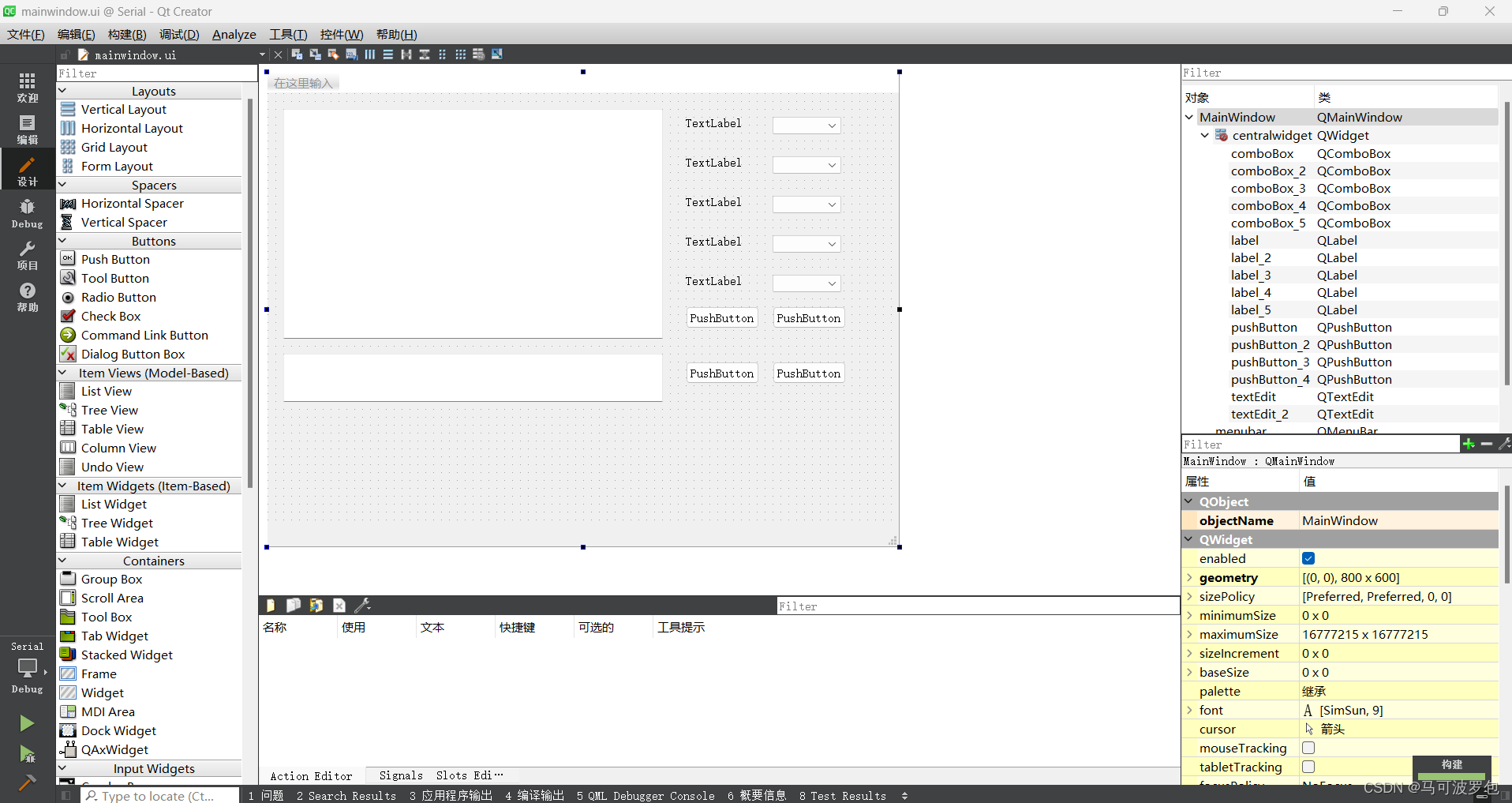Open 2 Search Results pane
Viewport: 1512px width, 803px height.
coord(346,795)
